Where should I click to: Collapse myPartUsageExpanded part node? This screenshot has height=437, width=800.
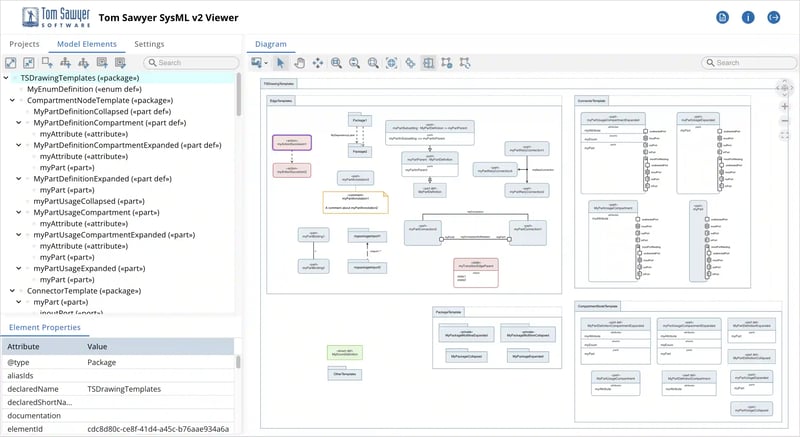[x=19, y=269]
